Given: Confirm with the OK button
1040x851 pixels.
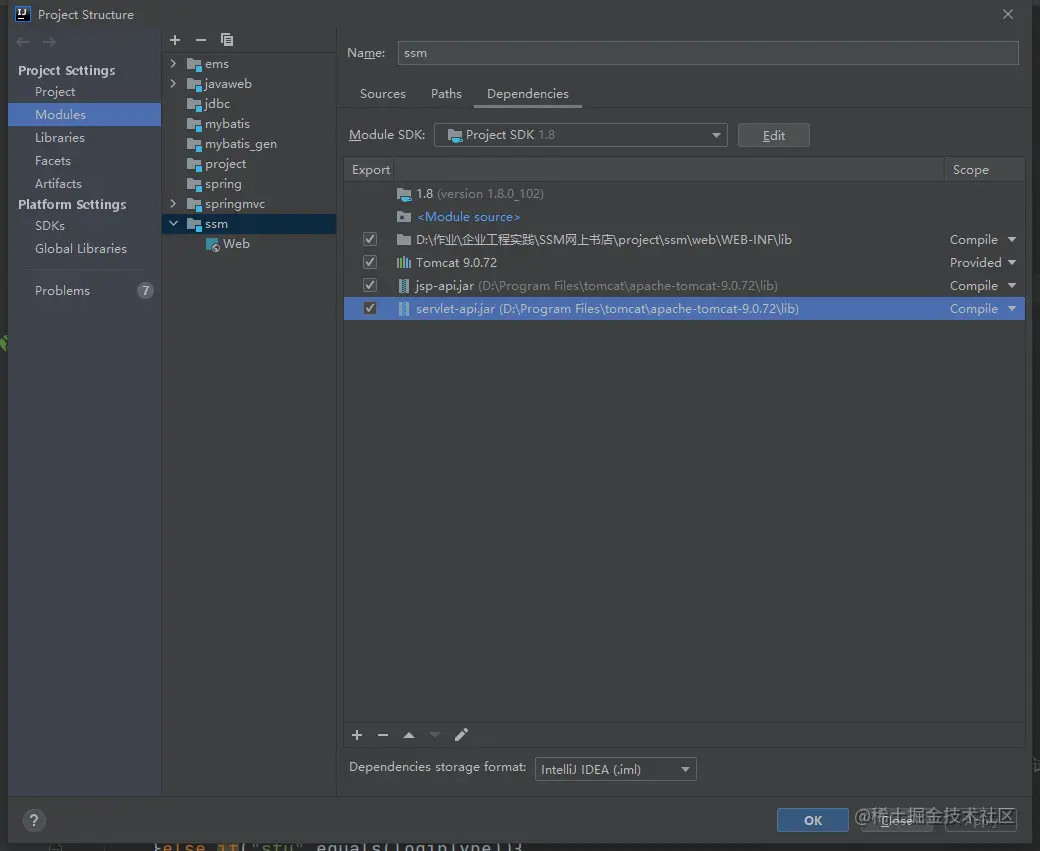Looking at the screenshot, I should coord(812,820).
